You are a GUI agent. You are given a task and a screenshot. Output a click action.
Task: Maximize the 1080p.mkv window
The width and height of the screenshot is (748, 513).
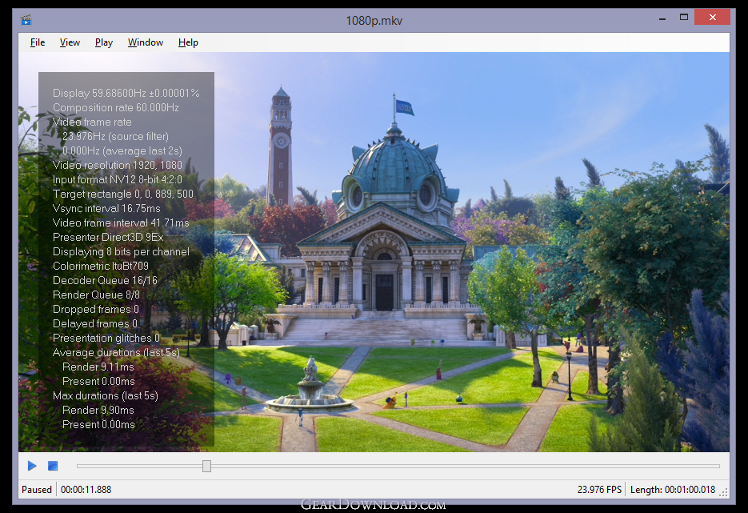coord(684,17)
